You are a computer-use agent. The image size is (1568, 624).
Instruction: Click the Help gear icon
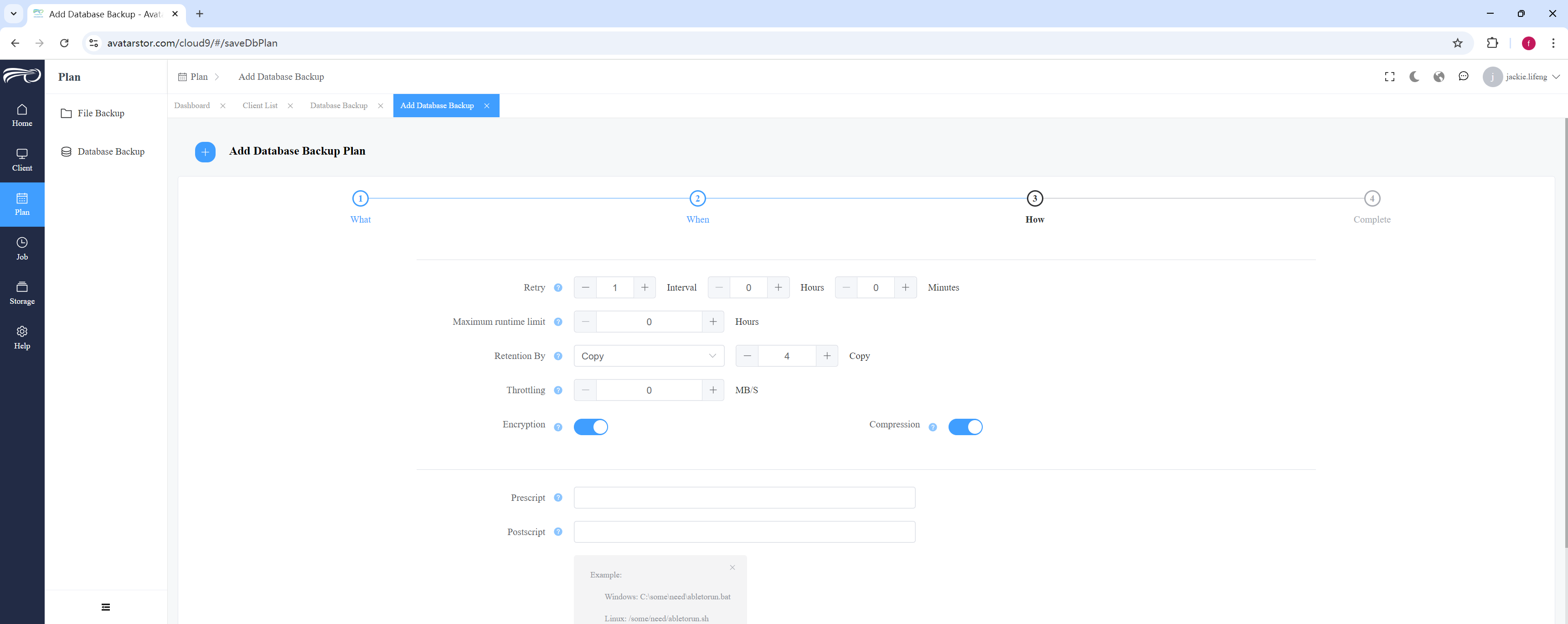[22, 332]
